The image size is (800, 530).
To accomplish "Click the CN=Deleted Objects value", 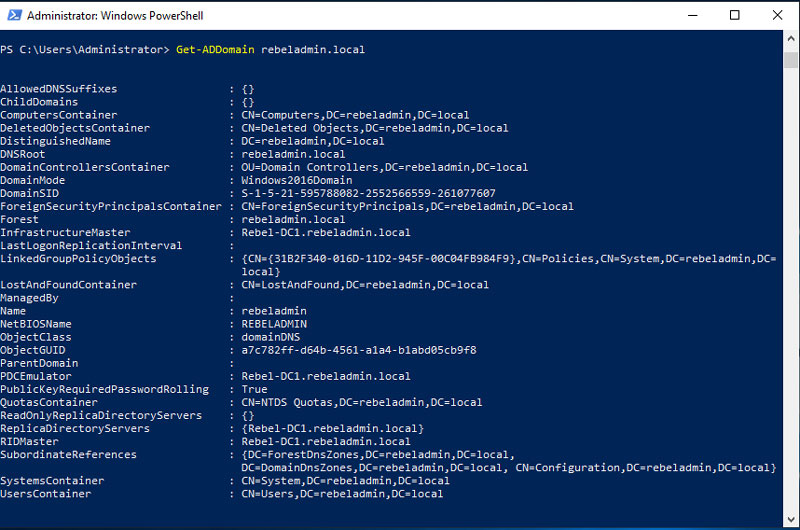I will click(375, 128).
